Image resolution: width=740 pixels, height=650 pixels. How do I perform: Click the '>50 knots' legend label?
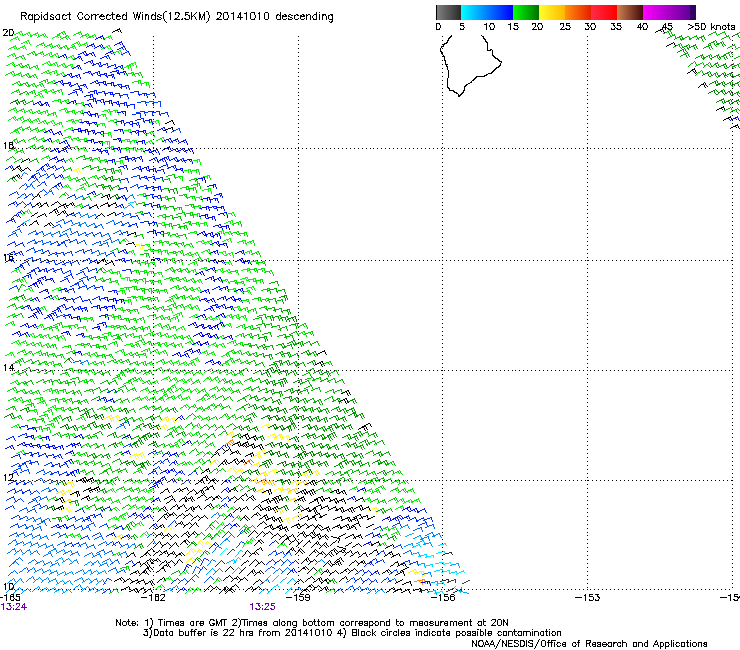pyautogui.click(x=711, y=26)
